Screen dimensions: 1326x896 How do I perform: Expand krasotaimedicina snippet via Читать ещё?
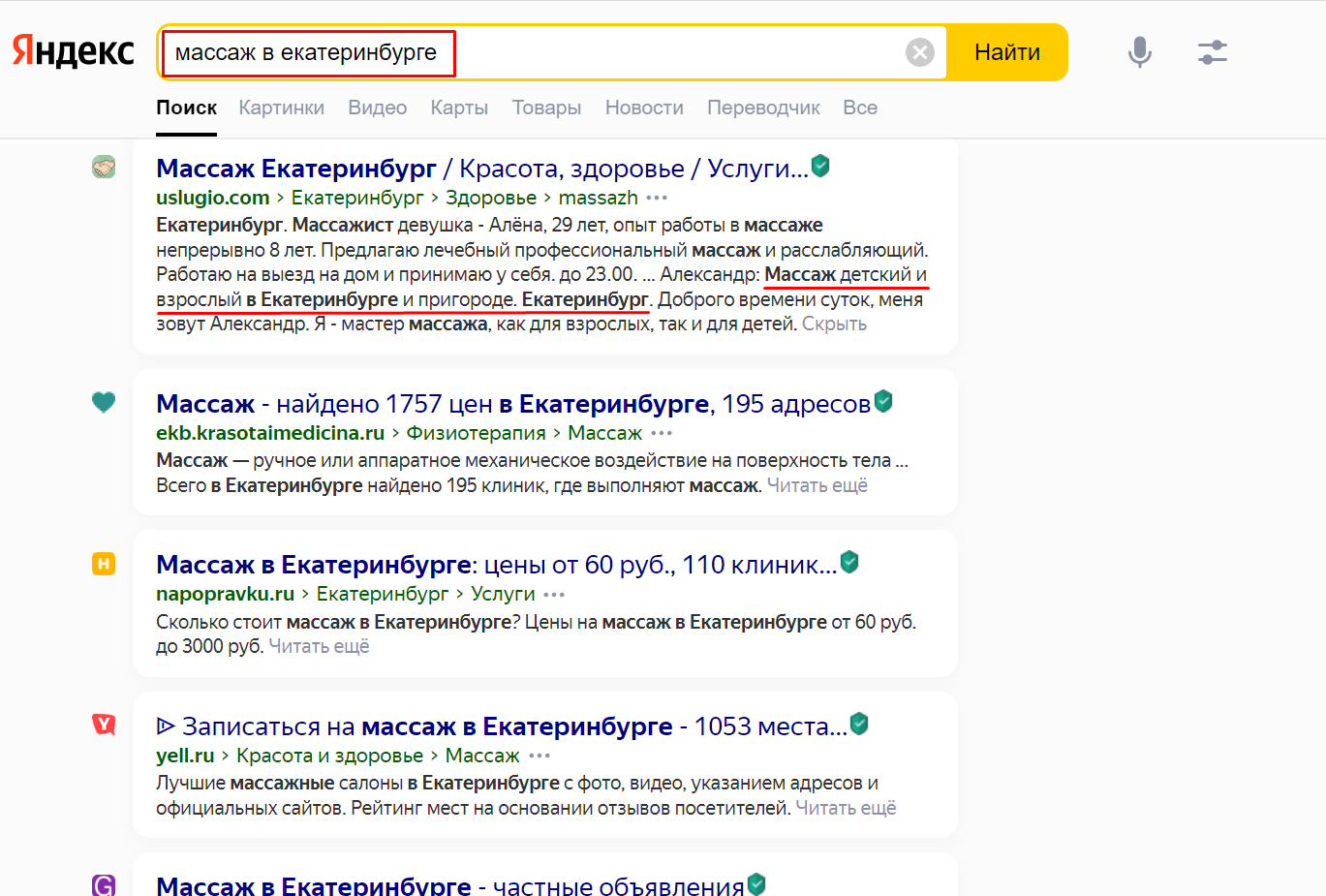pos(817,485)
